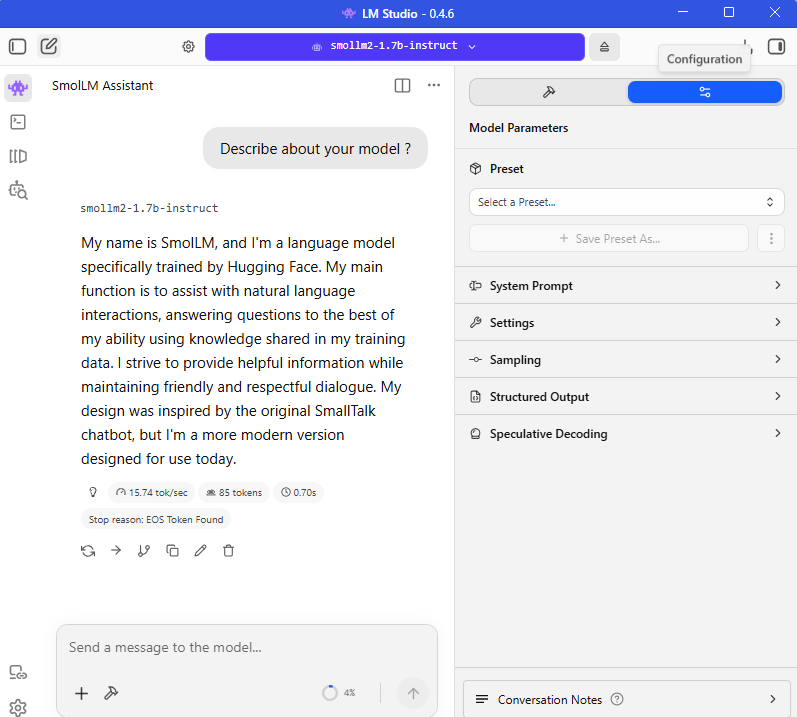This screenshot has width=797, height=717.
Task: Open the Developer terminal icon in sidebar
Action: pos(18,122)
